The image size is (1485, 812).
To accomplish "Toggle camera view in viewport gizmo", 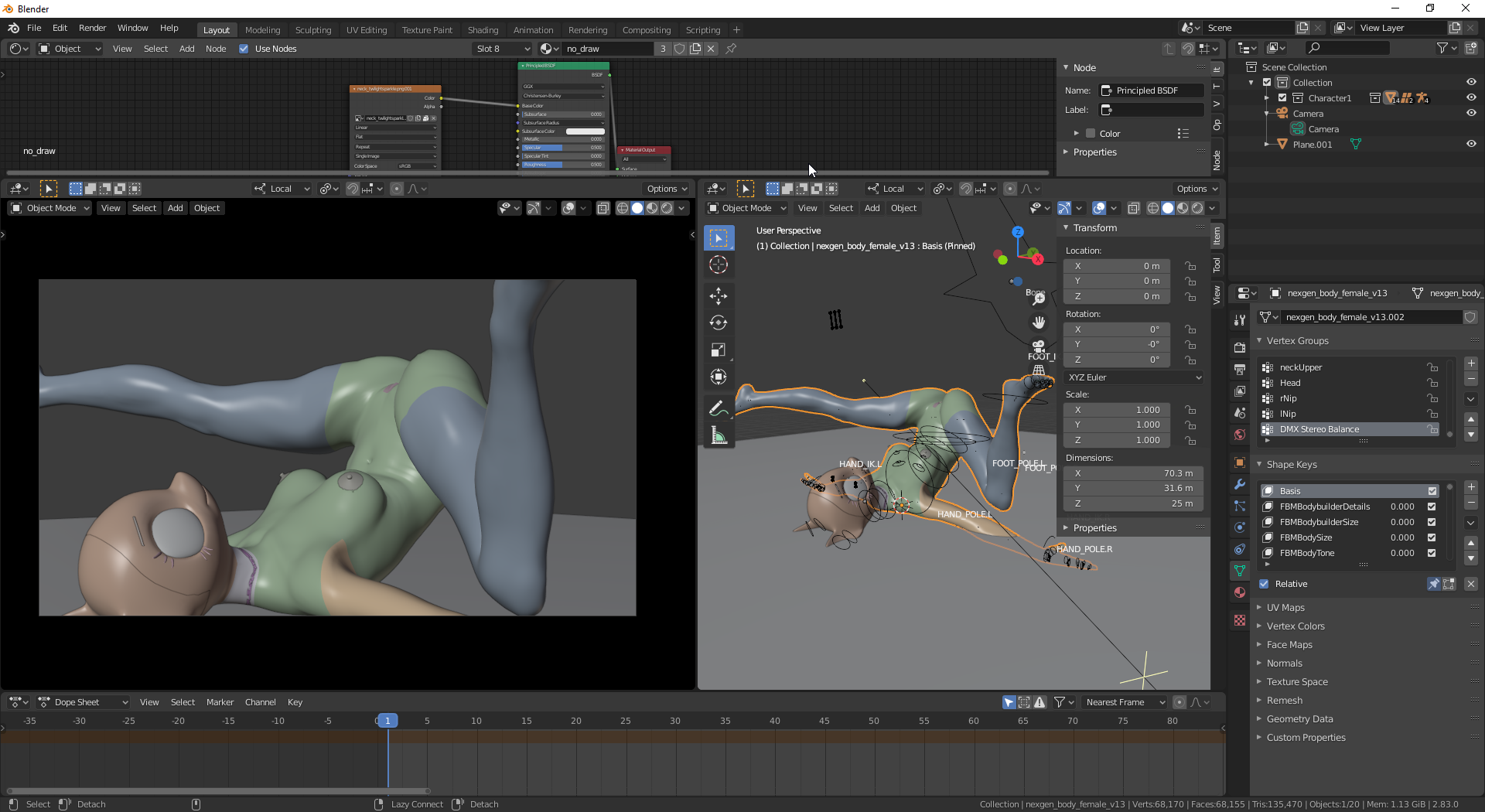I will pyautogui.click(x=1039, y=346).
